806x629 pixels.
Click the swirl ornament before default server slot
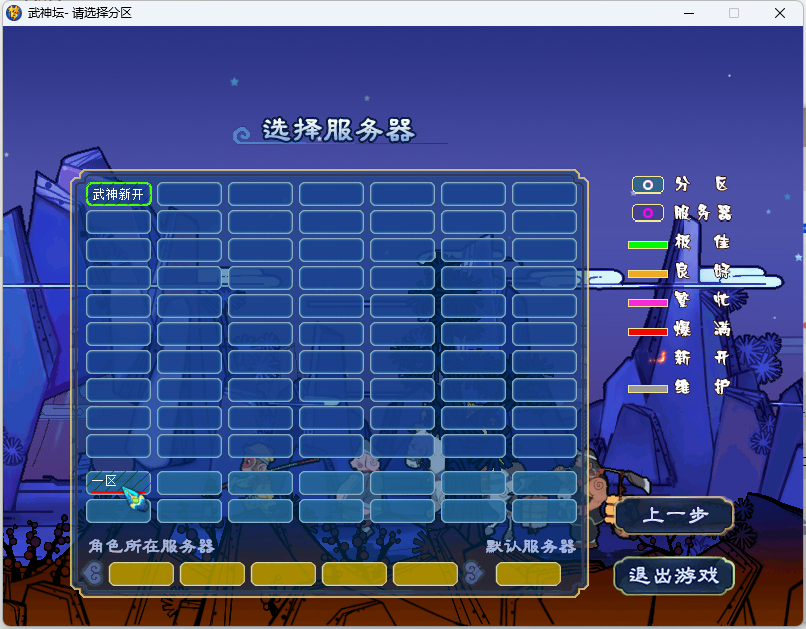[474, 573]
